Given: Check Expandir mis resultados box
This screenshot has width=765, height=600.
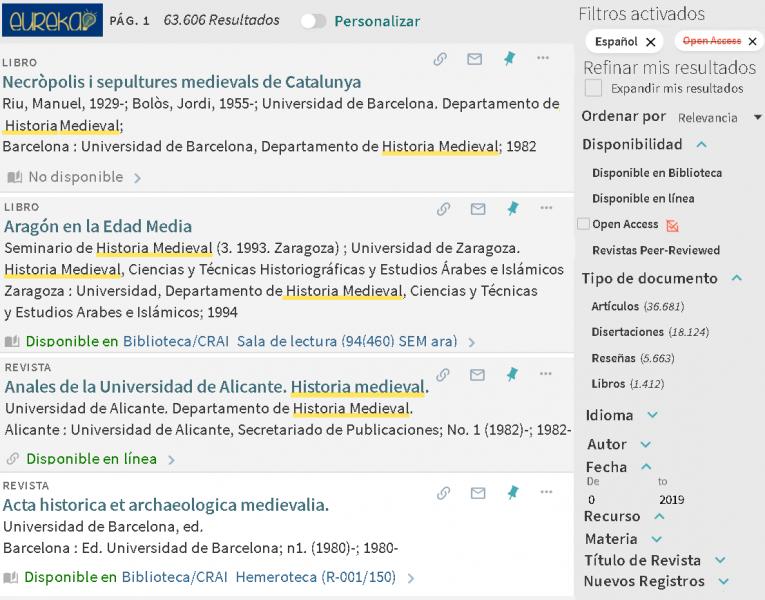Looking at the screenshot, I should click(593, 88).
